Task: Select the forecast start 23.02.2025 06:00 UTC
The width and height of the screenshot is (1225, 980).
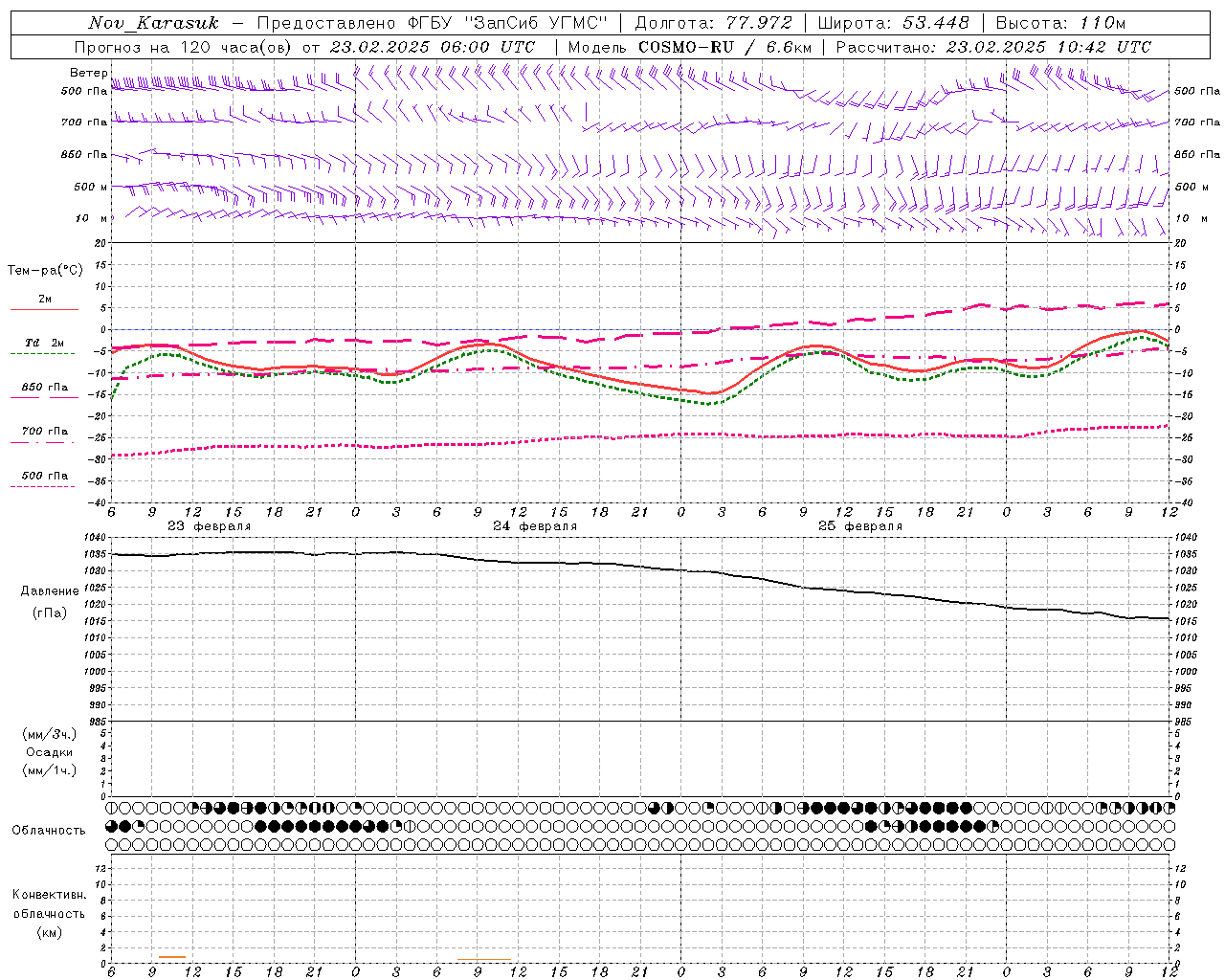Action: pyautogui.click(x=433, y=47)
